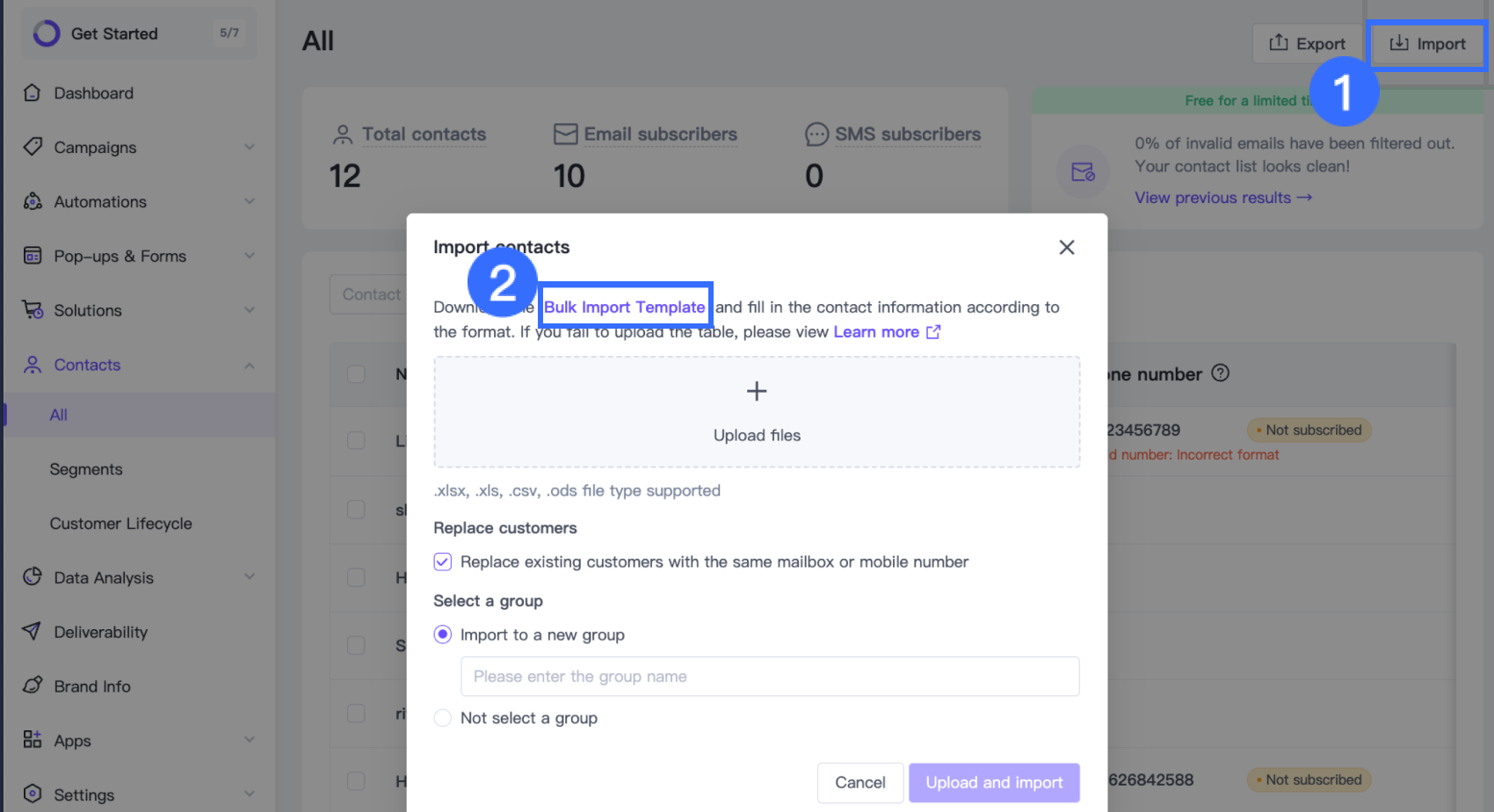Close the Import contacts dialog
Viewport: 1494px width, 812px height.
pos(1067,248)
